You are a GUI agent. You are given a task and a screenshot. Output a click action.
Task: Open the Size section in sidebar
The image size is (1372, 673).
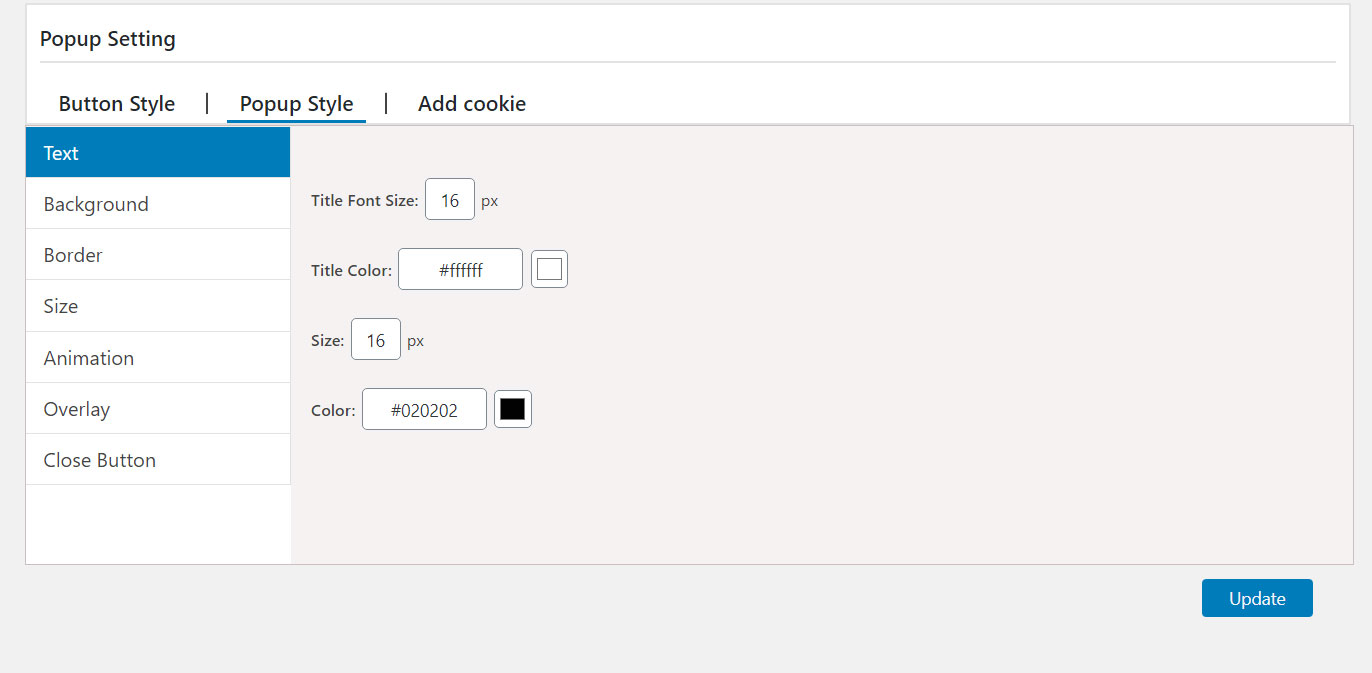[158, 306]
